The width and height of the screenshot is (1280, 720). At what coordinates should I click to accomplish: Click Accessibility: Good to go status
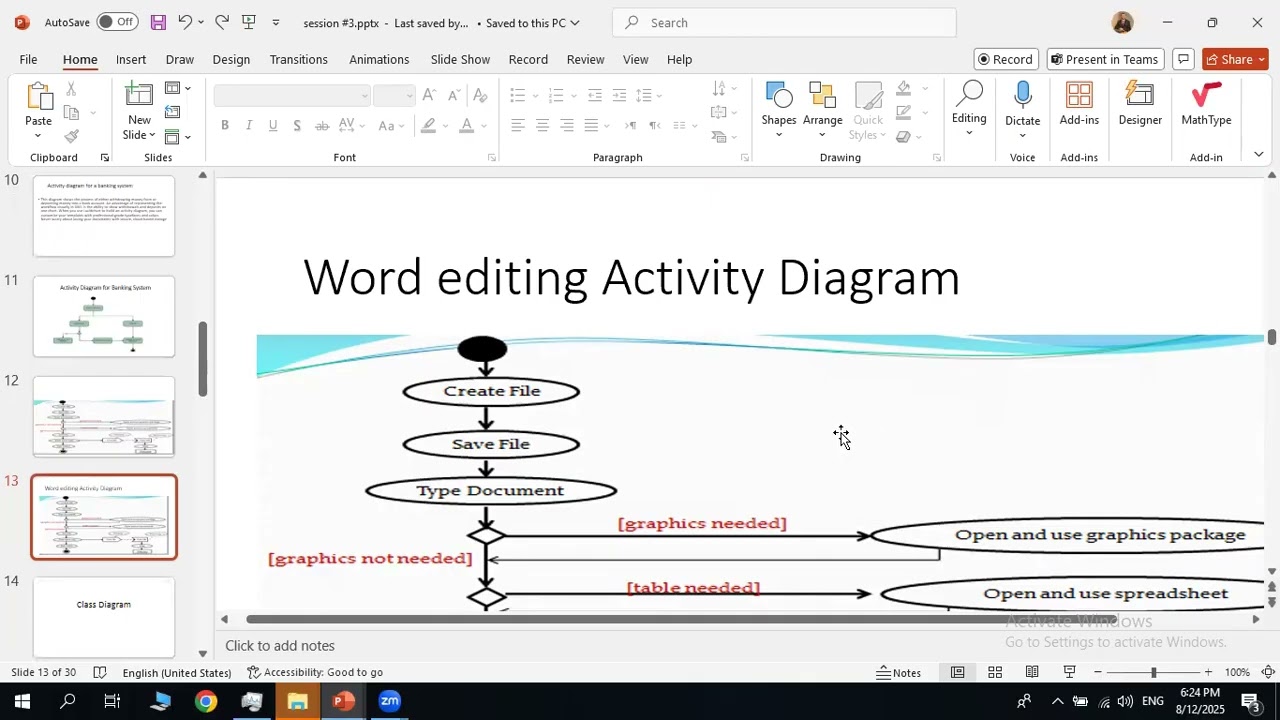(x=315, y=672)
